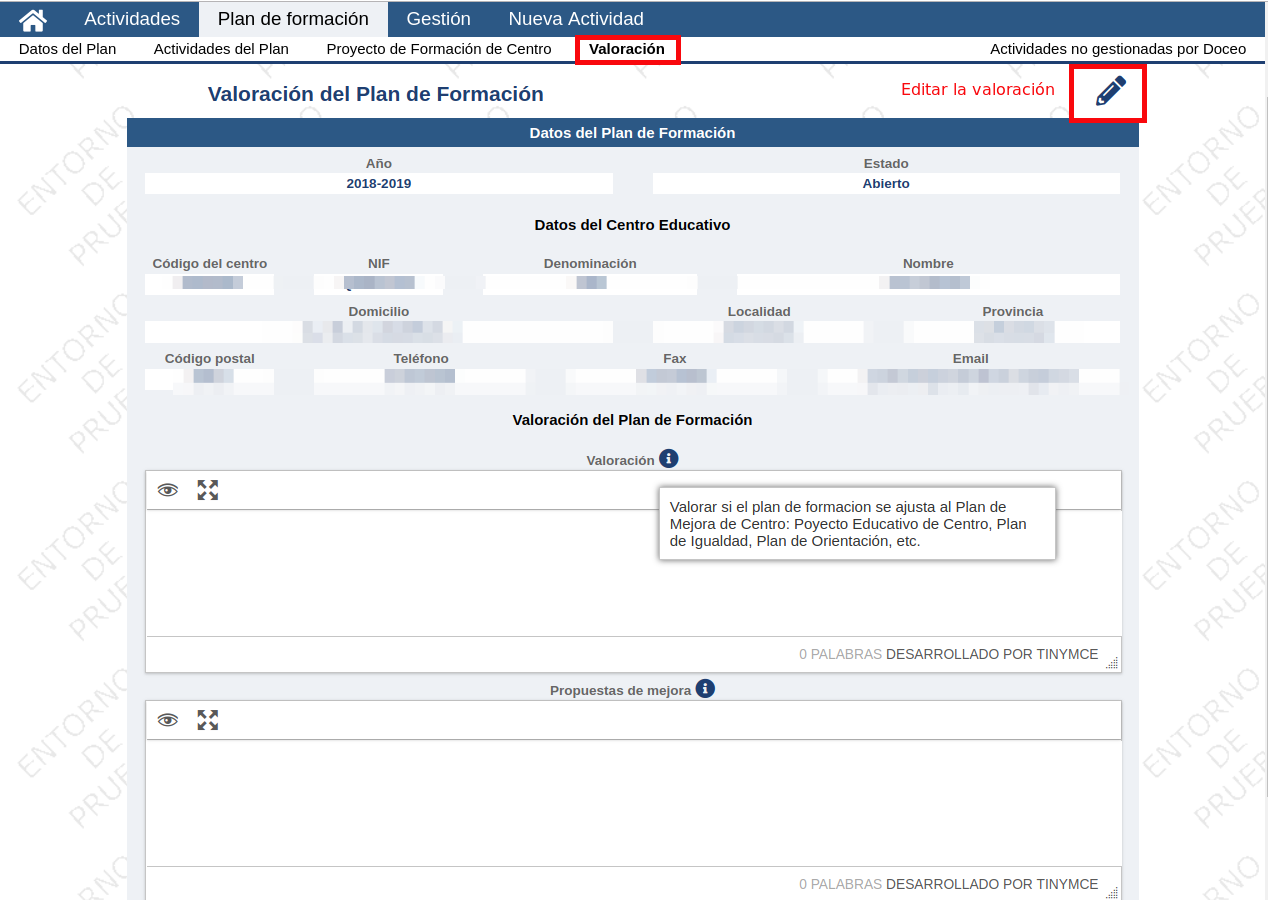1268x900 pixels.
Task: Switch to Datos del Plan tab
Action: (68, 49)
